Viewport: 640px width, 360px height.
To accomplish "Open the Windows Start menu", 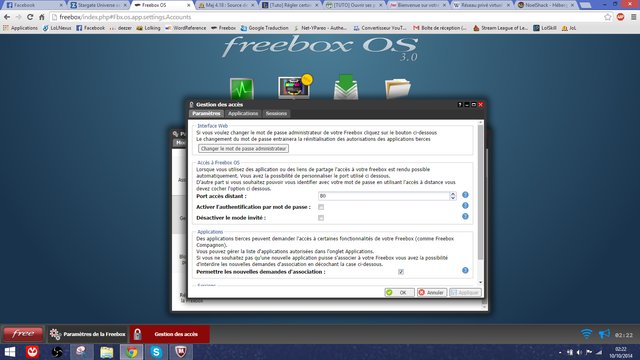I will (10, 352).
